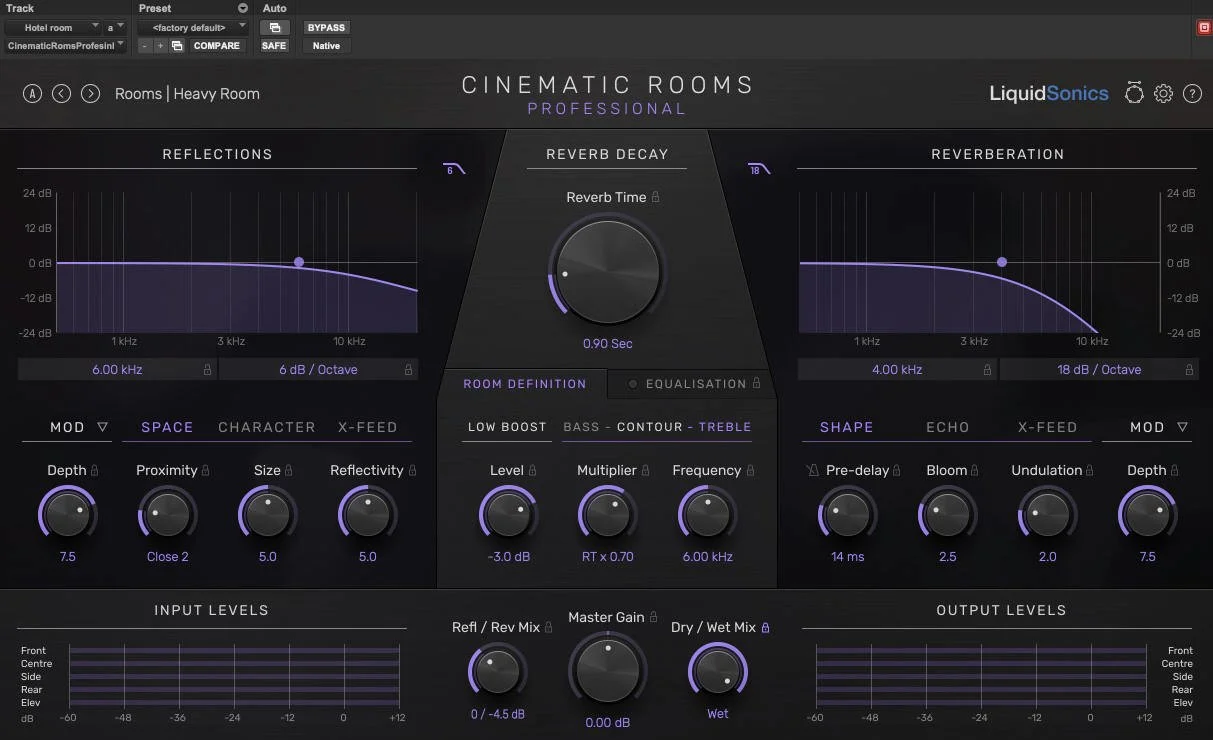The image size is (1213, 740).
Task: Click the Reflections filter slope icon labeled 6
Action: click(454, 169)
